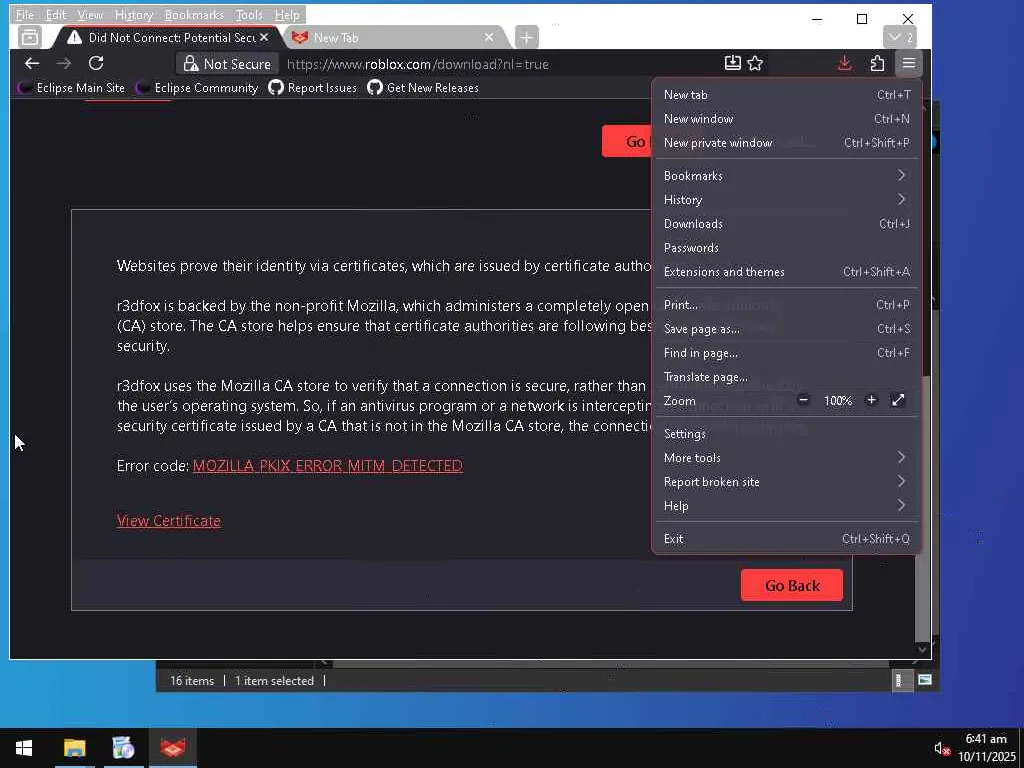
Task: Open Eclipse Community bookmark
Action: click(197, 88)
